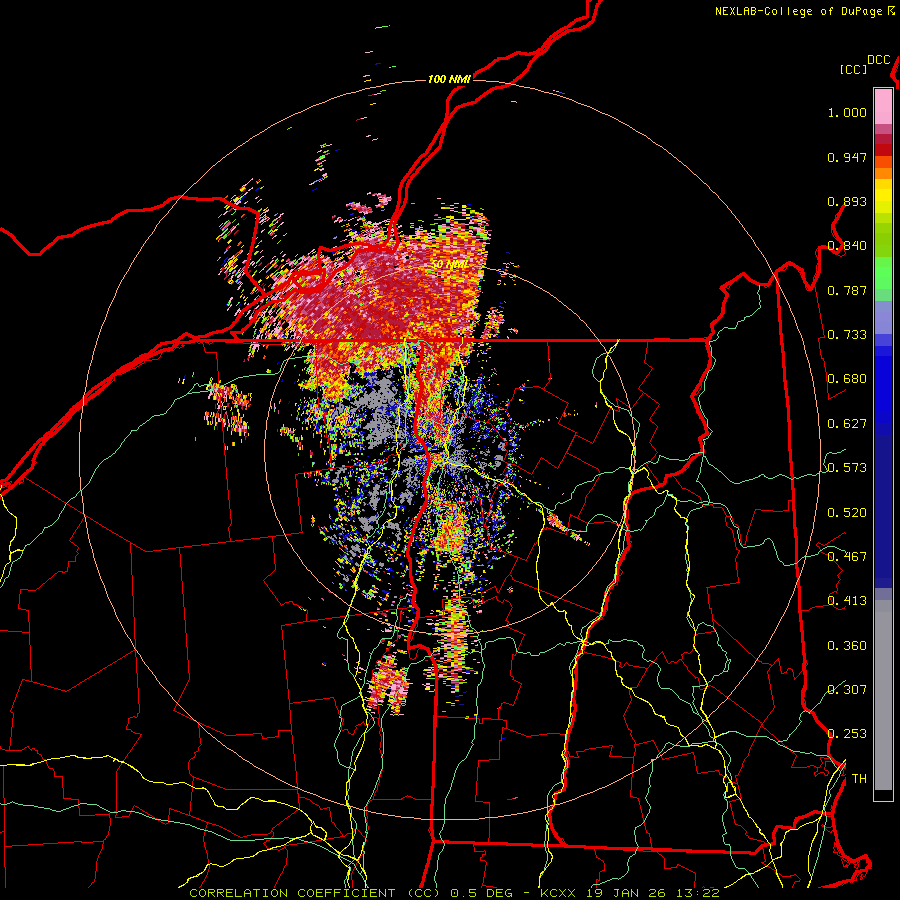900x900 pixels.
Task: Click the [CC] units label
Action: [853, 69]
